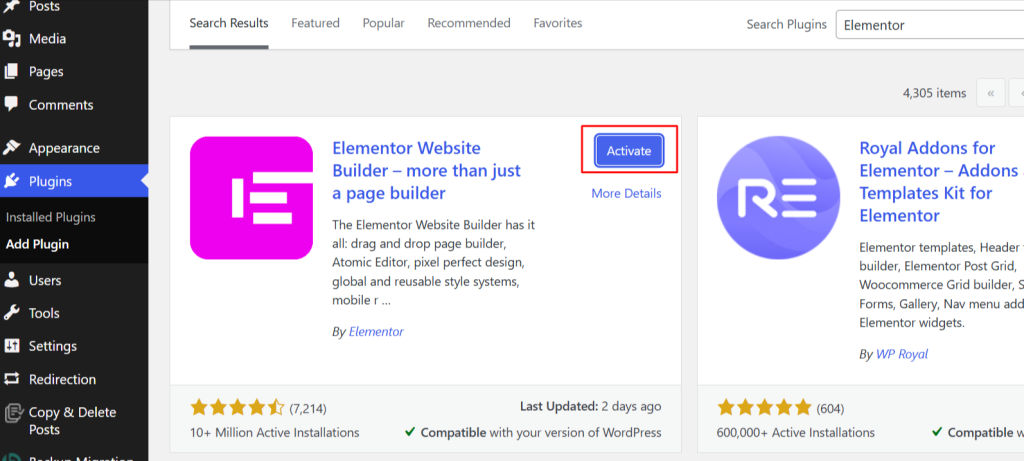1024x461 pixels.
Task: Click the Settings sliders icon
Action: (x=11, y=345)
